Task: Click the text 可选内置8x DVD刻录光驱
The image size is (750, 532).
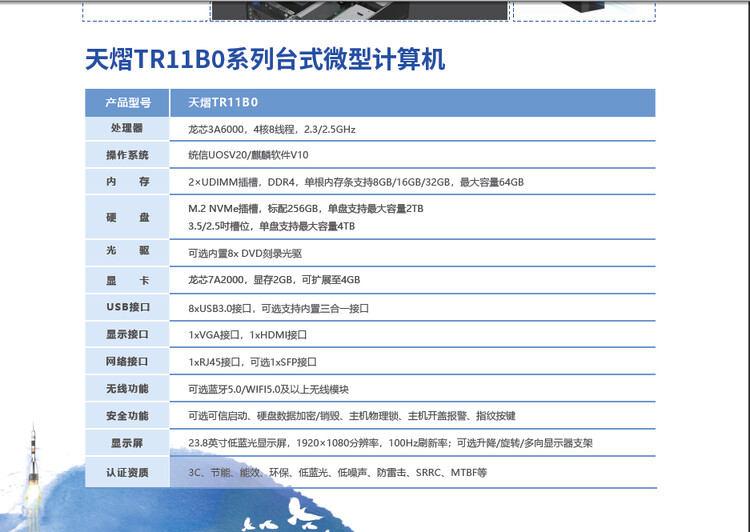Action: tap(245, 254)
